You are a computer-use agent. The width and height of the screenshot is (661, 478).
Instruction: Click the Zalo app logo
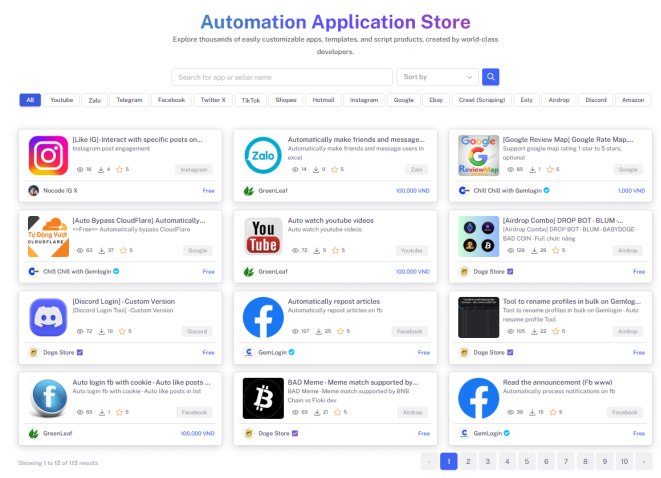pyautogui.click(x=263, y=155)
